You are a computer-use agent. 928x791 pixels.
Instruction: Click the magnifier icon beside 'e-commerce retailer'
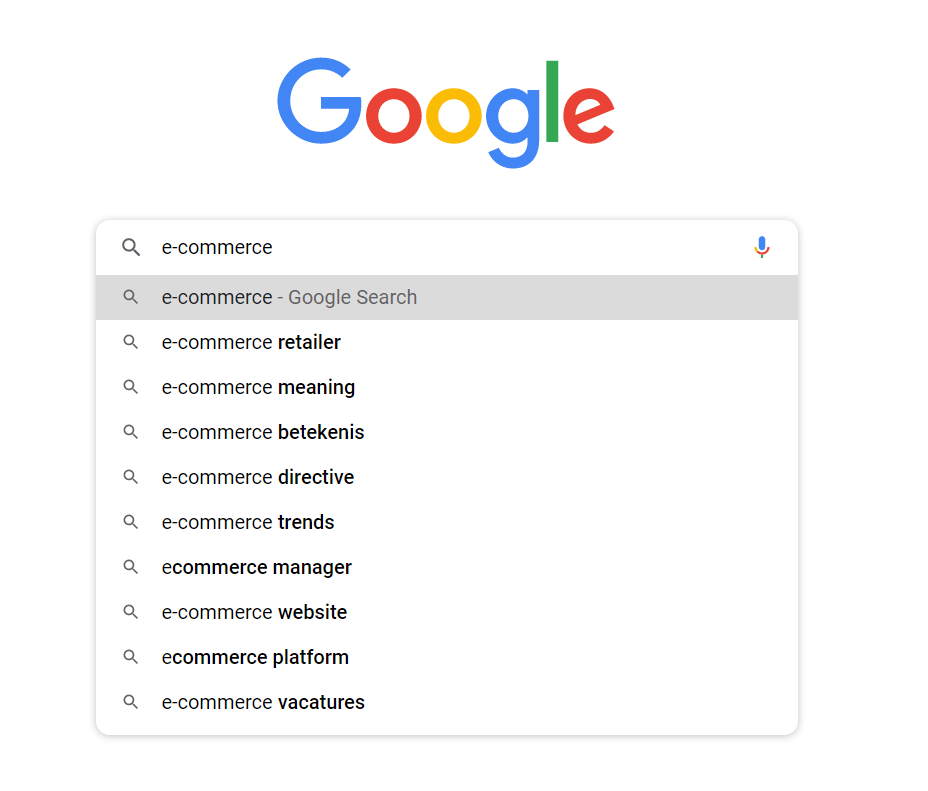[130, 342]
